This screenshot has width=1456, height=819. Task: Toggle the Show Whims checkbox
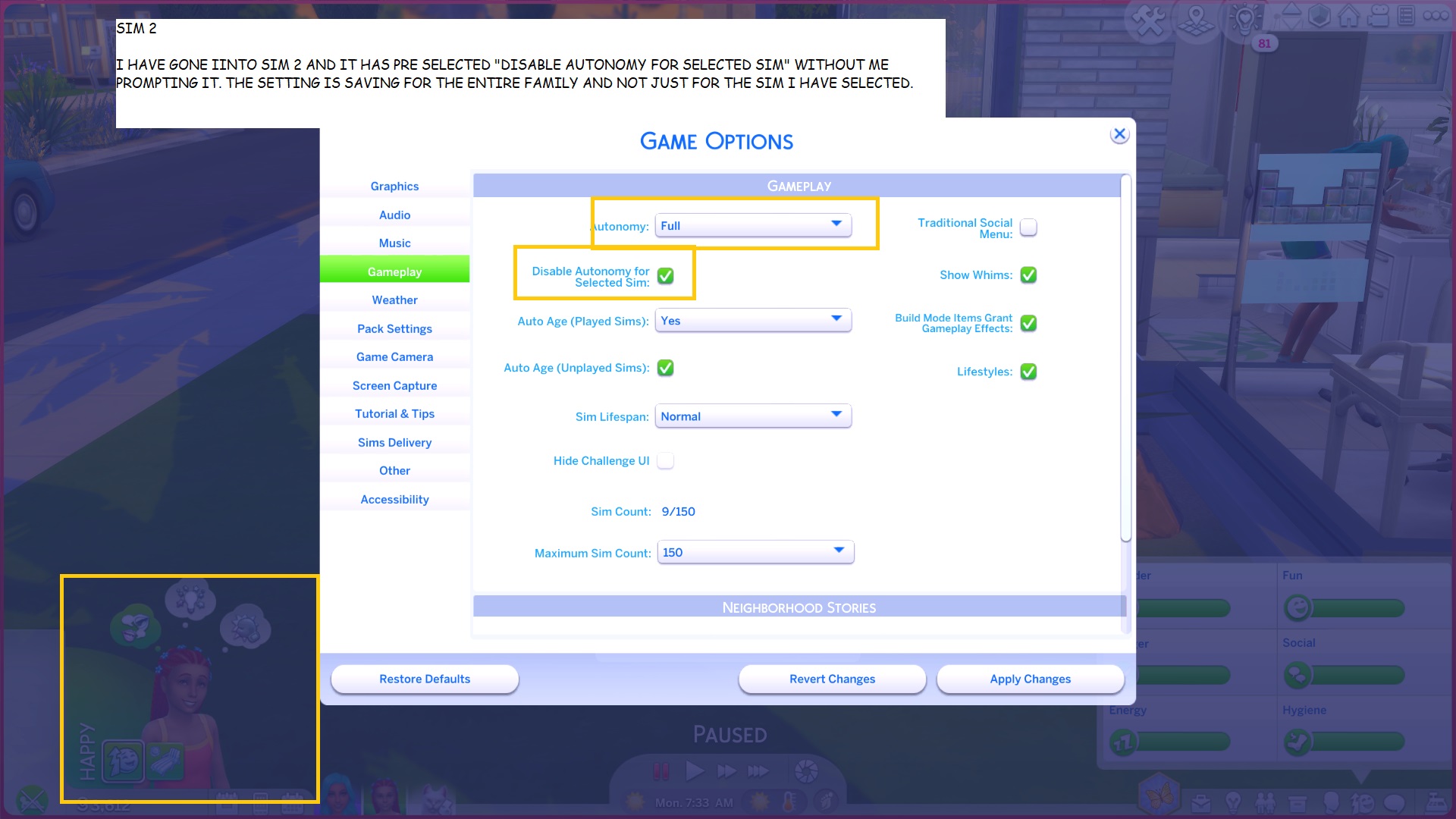pos(1028,275)
